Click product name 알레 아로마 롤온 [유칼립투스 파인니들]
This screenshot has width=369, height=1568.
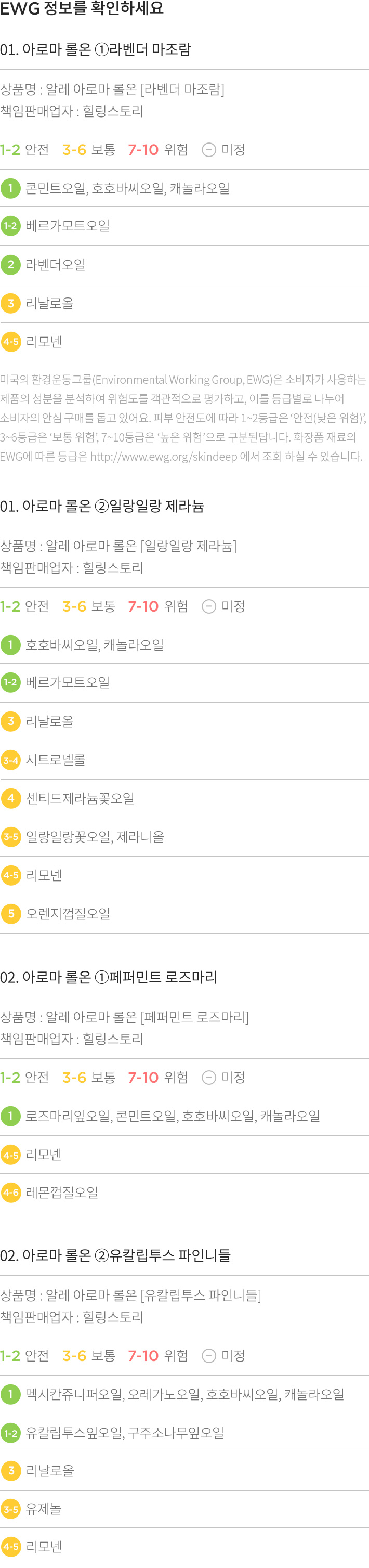pyautogui.click(x=130, y=1295)
